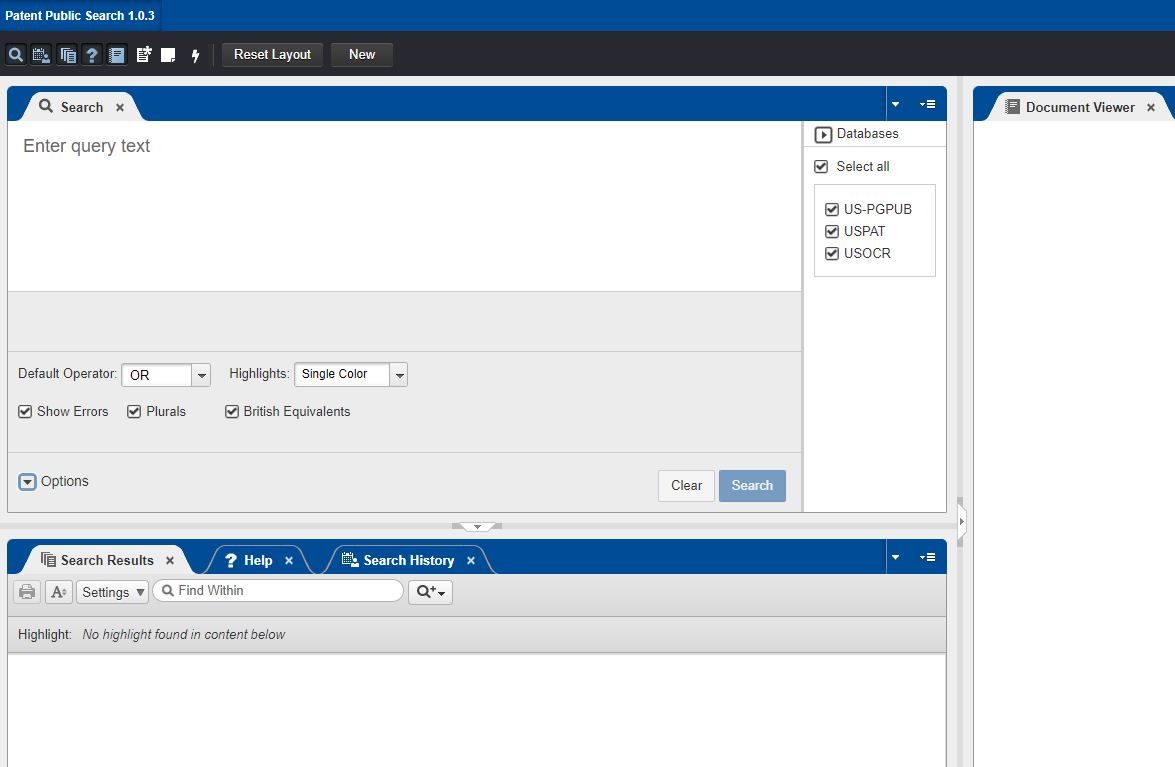The image size is (1175, 767).
Task: Click the Find Within search field
Action: [x=278, y=591]
